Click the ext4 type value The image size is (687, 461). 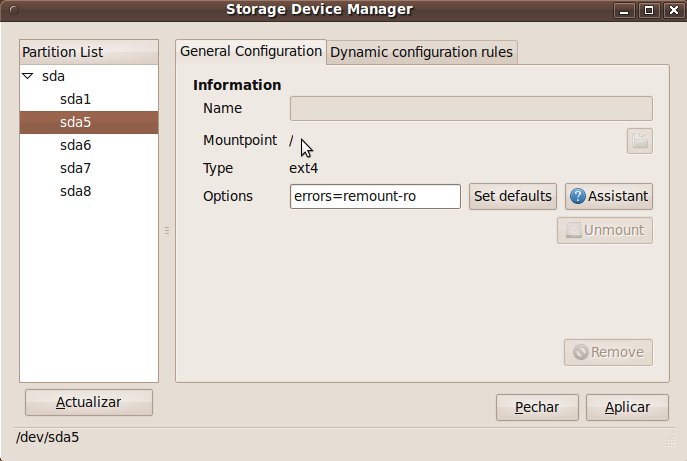coord(304,168)
